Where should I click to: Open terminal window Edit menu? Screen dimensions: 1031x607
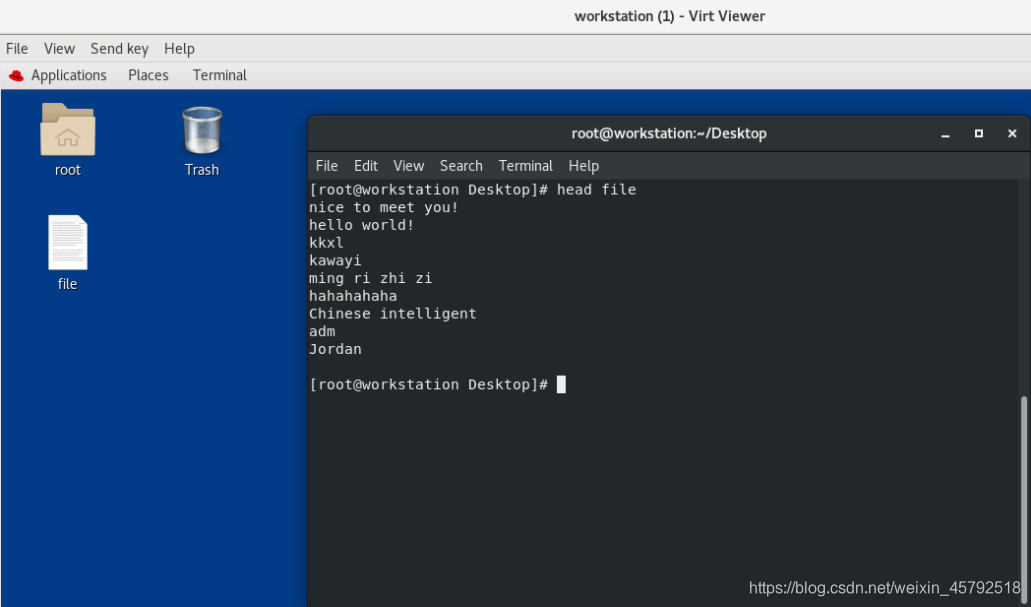[x=366, y=166]
